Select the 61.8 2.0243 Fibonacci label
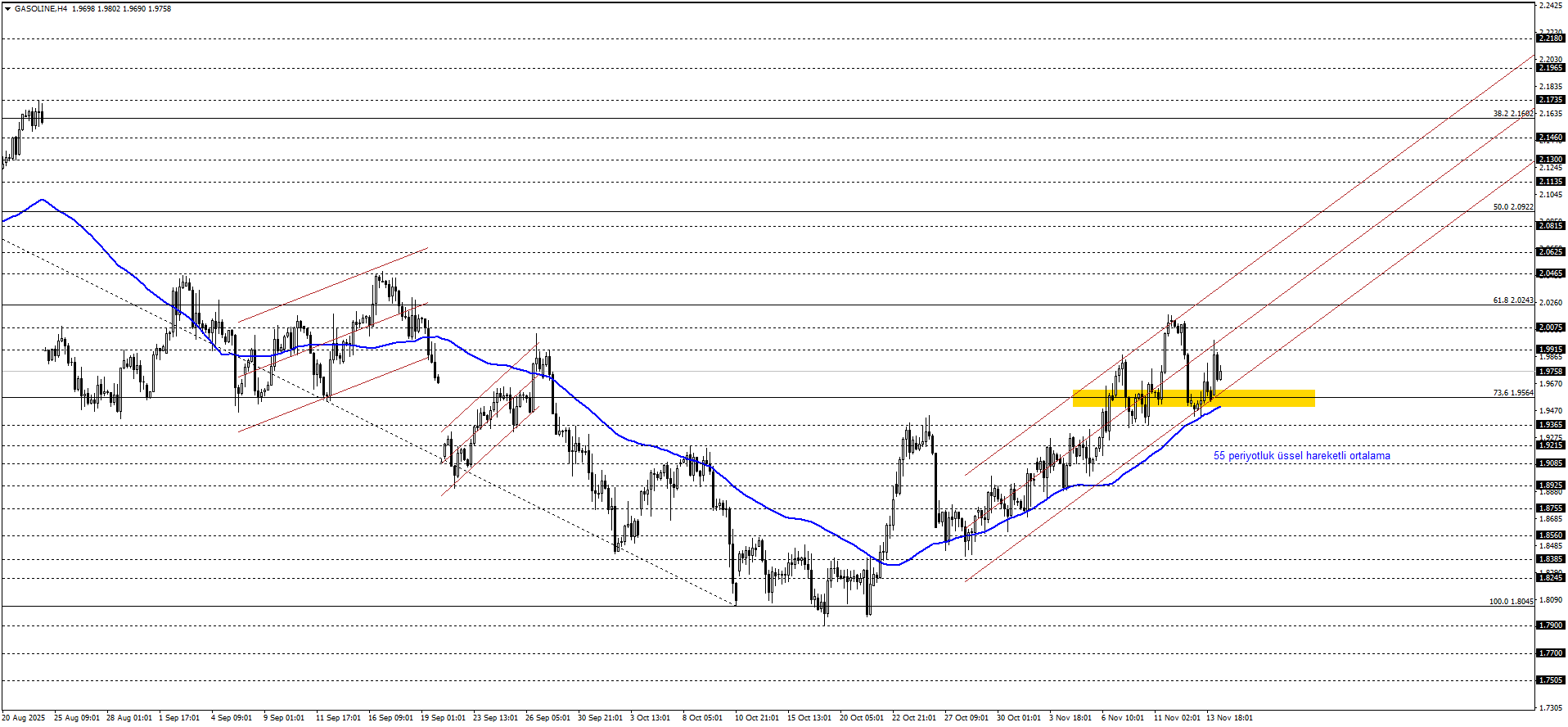 click(x=1512, y=300)
